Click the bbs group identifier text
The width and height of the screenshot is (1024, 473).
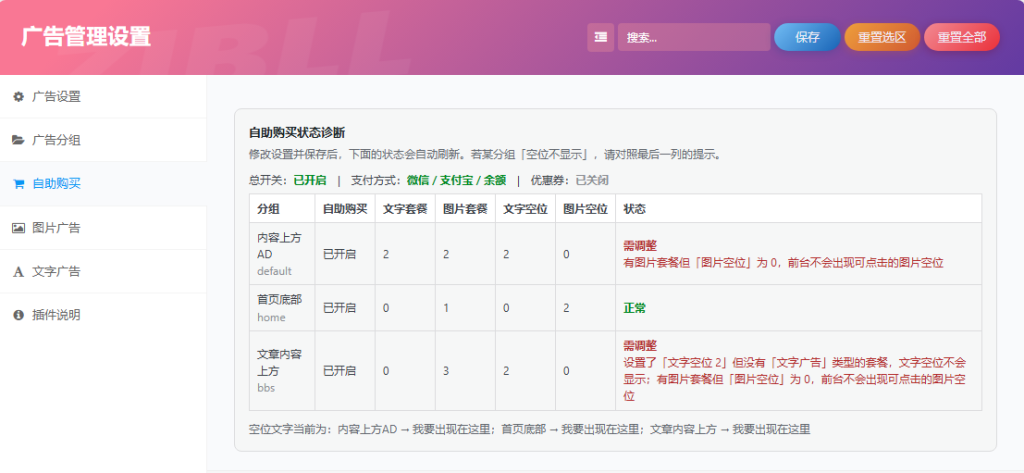(266, 387)
